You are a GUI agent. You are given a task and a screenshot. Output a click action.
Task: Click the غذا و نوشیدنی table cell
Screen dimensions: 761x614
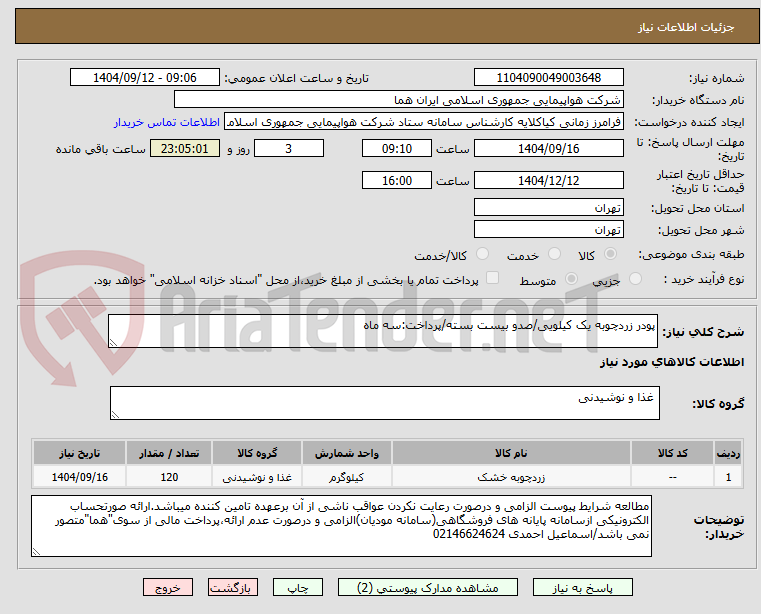[x=257, y=477]
